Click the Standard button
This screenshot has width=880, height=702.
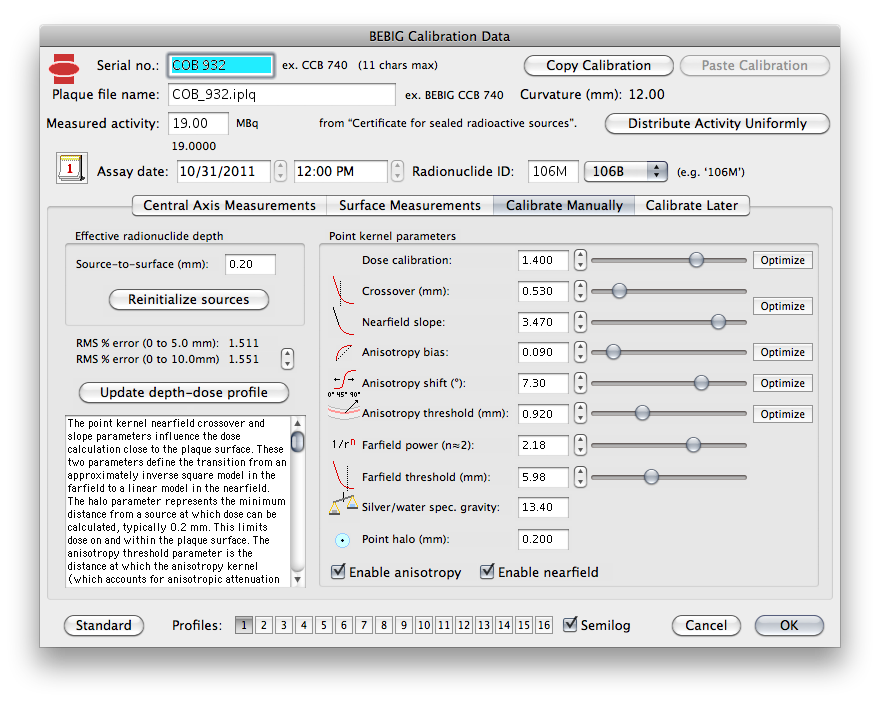[x=104, y=625]
